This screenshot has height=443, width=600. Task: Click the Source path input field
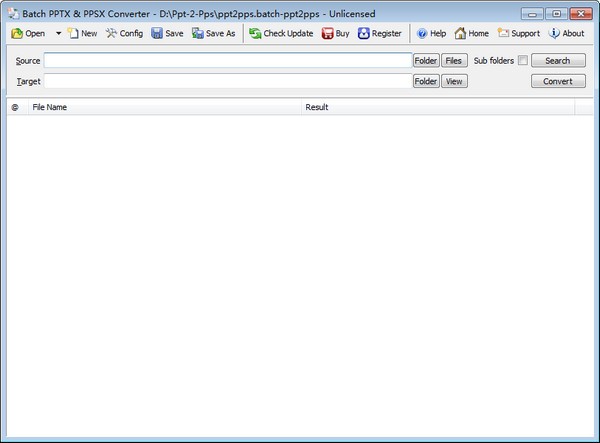pos(227,61)
